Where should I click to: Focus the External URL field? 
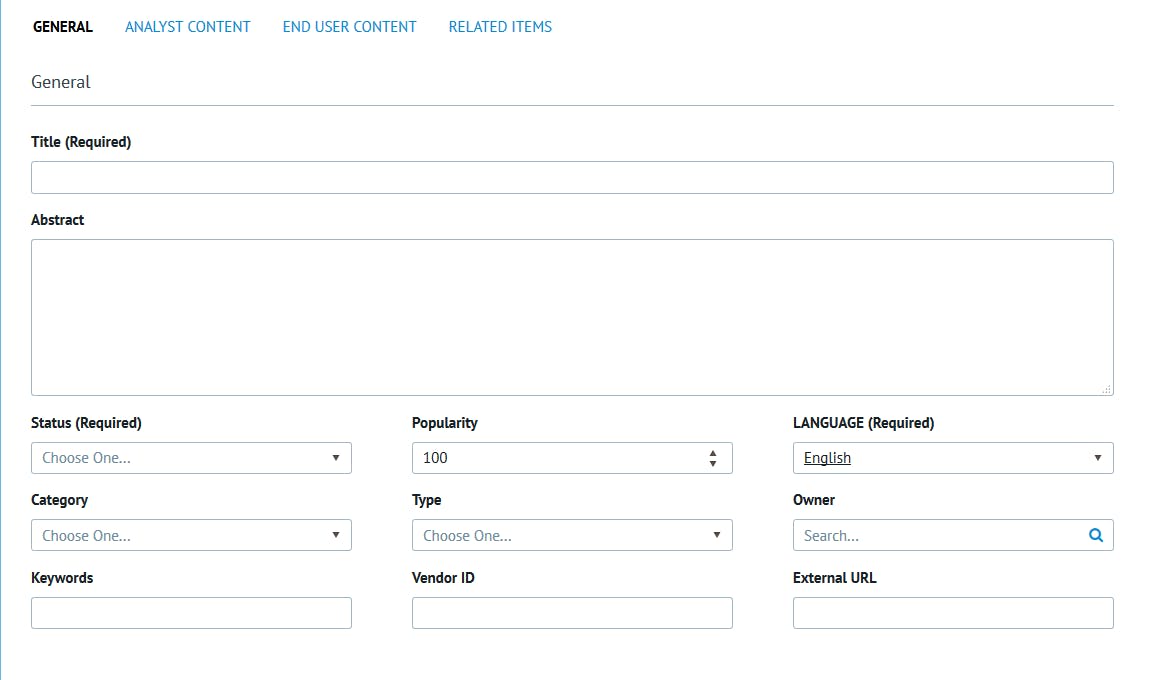click(953, 613)
